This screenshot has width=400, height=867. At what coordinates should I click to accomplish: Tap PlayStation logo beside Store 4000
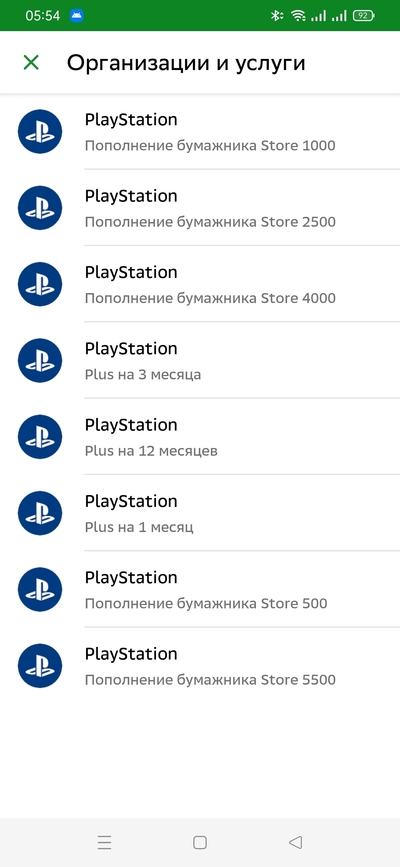[40, 284]
